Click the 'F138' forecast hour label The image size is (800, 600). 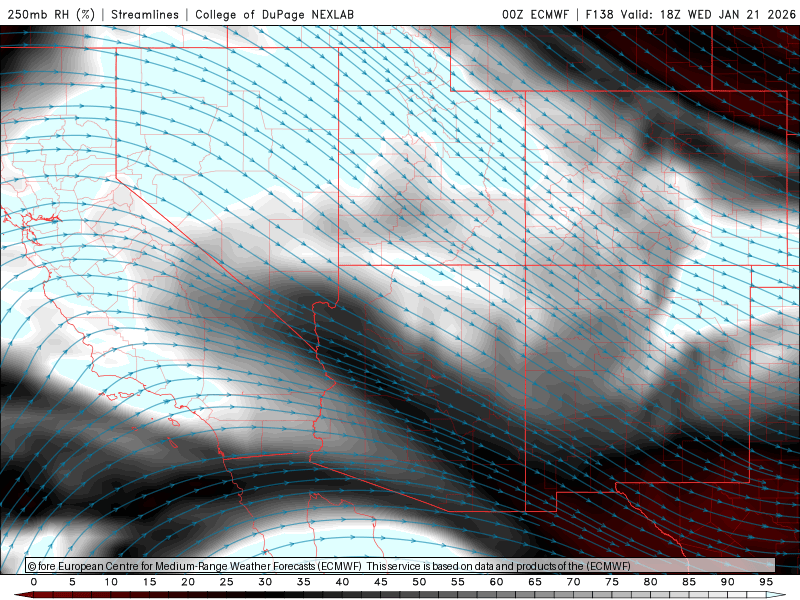(599, 14)
